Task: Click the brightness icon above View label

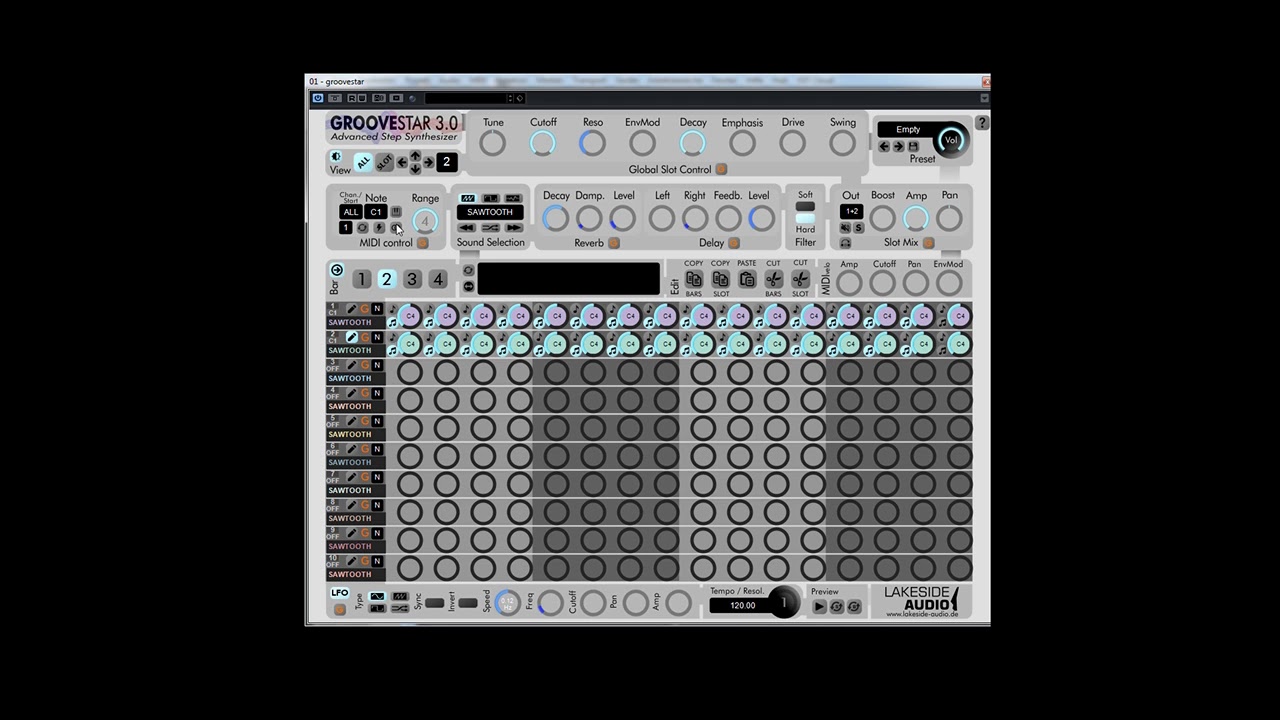Action: (x=336, y=156)
